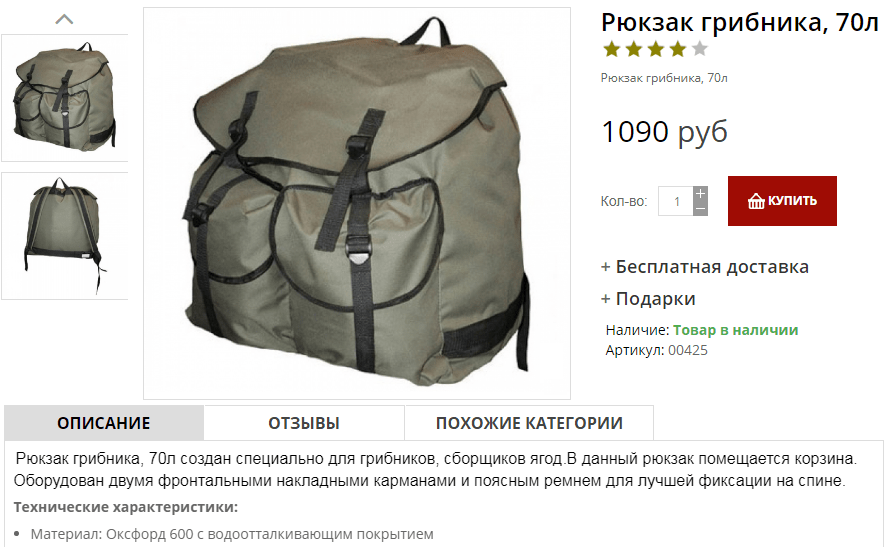Click the Товар в наличии availability link
The width and height of the screenshot is (890, 547).
coord(736,330)
